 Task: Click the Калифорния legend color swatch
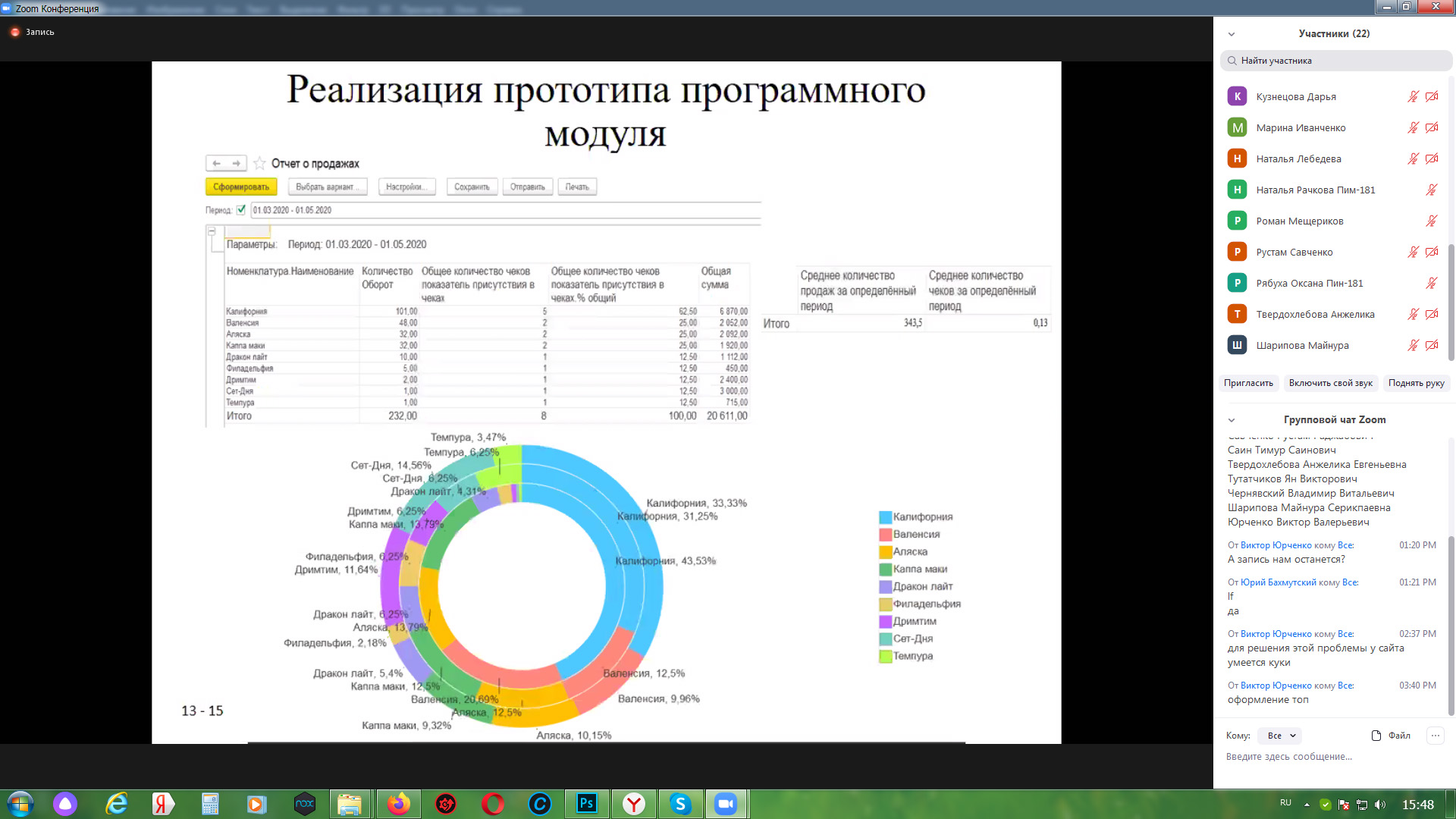click(885, 517)
